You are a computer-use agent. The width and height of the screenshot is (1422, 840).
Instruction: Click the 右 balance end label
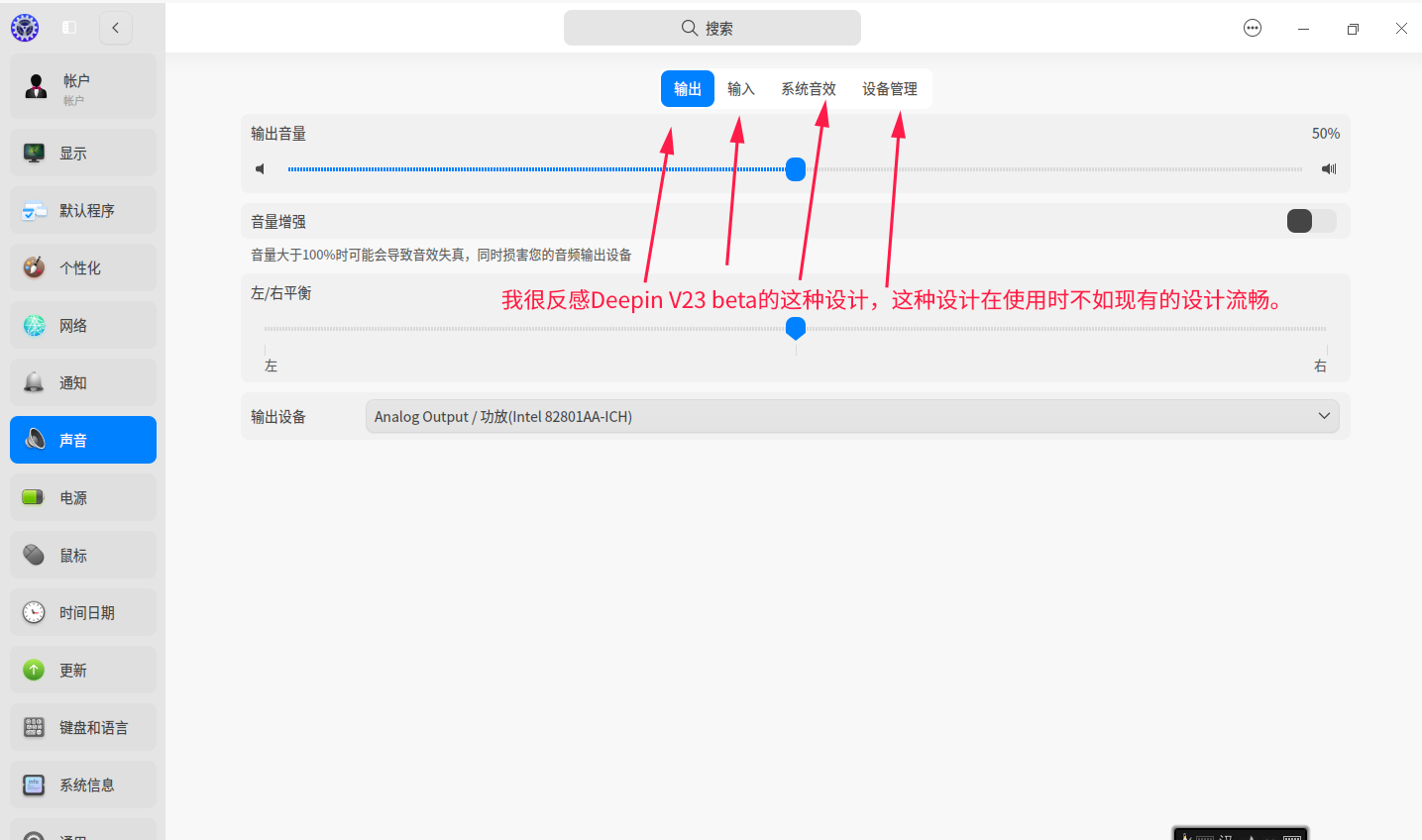1320,367
